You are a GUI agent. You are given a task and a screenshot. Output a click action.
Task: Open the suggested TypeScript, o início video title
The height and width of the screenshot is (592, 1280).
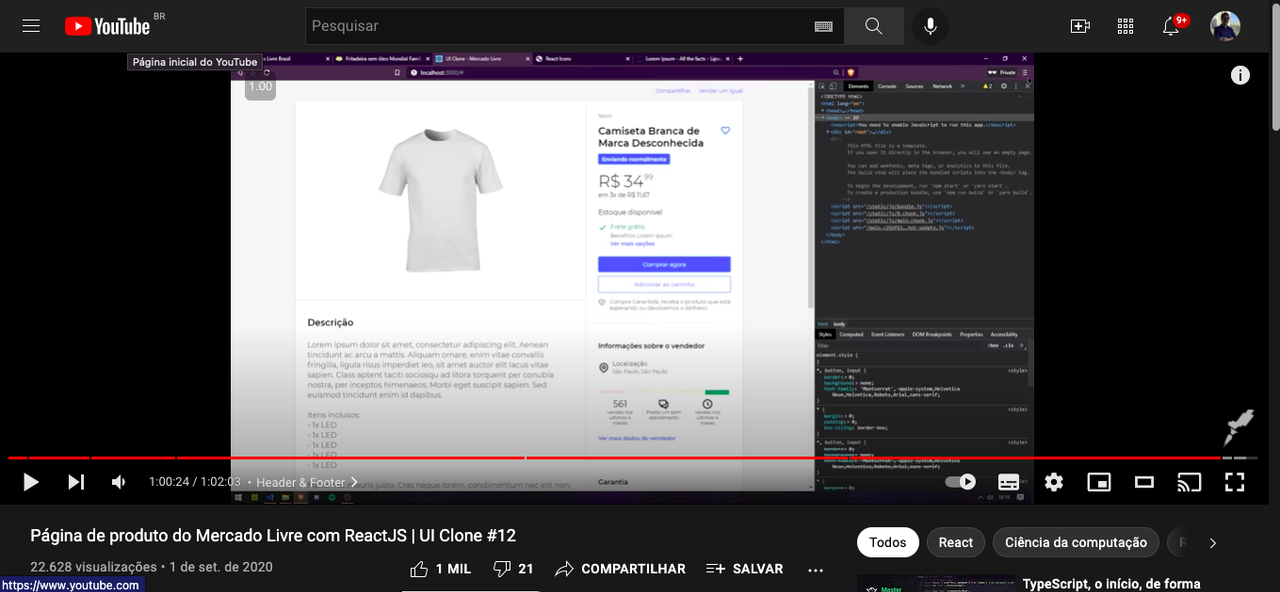coord(1111,584)
